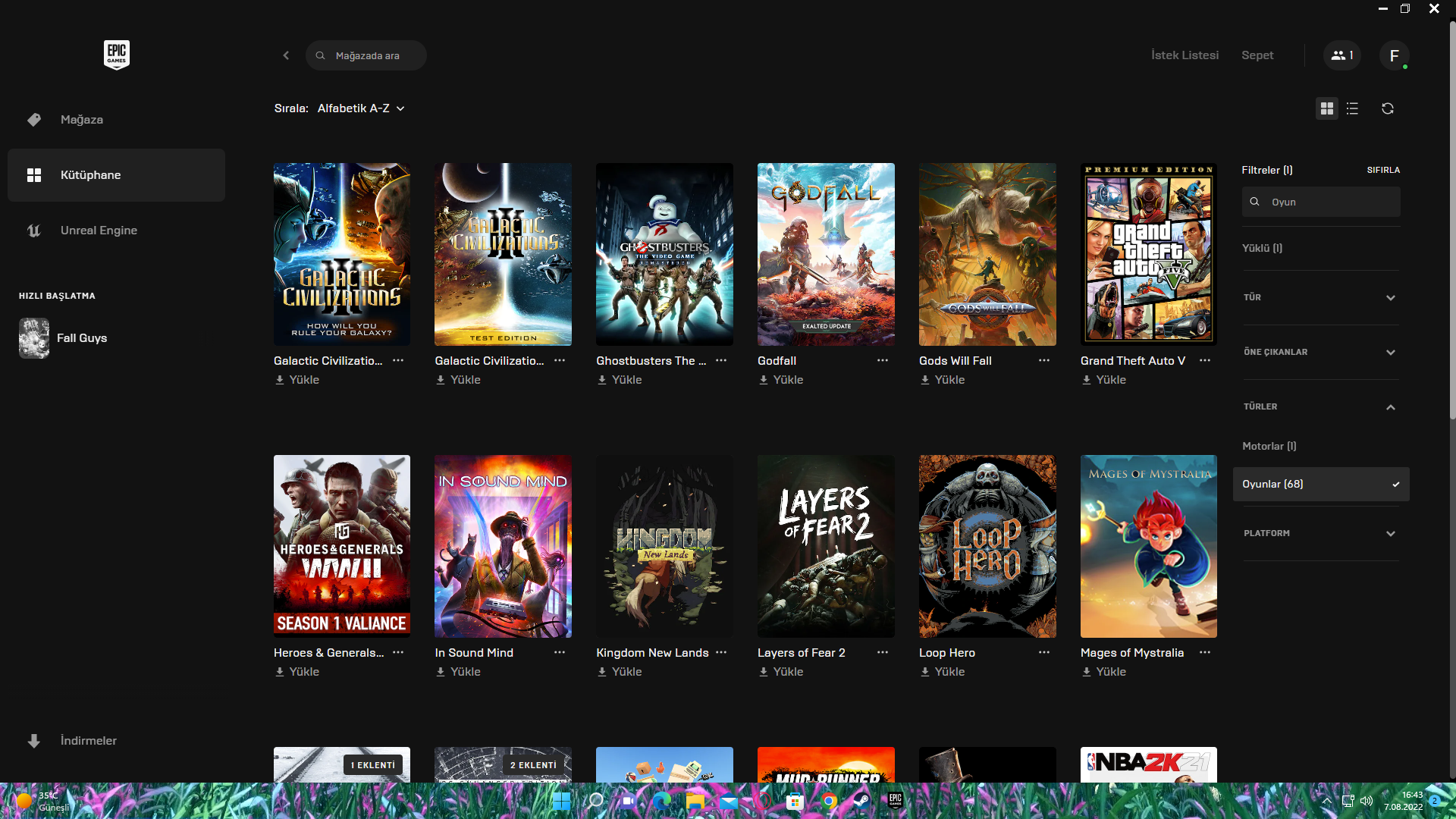Open options for Heroes & Generals

coord(397,652)
